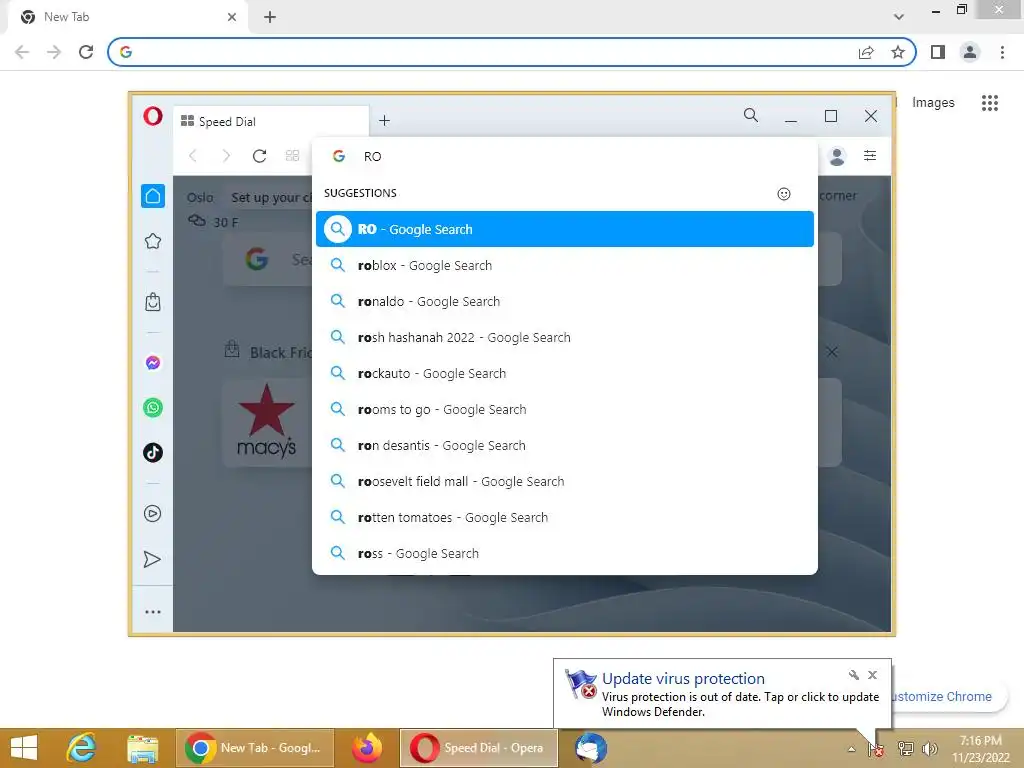Click the Opera address field containing RO
The image size is (1024, 768).
point(565,156)
